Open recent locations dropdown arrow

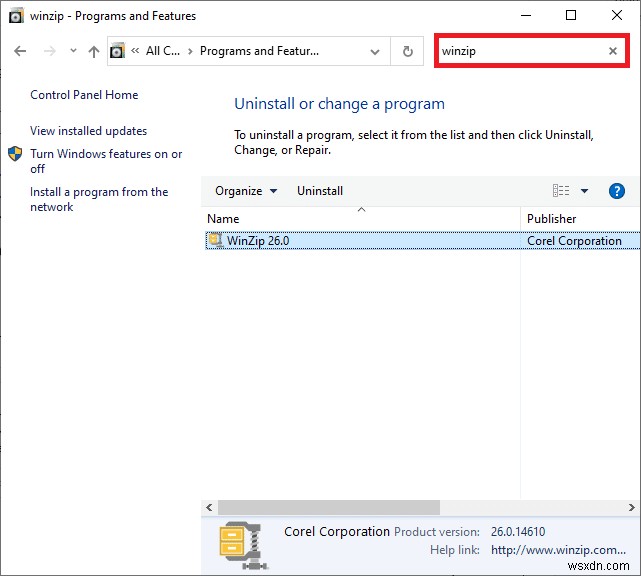pos(73,51)
